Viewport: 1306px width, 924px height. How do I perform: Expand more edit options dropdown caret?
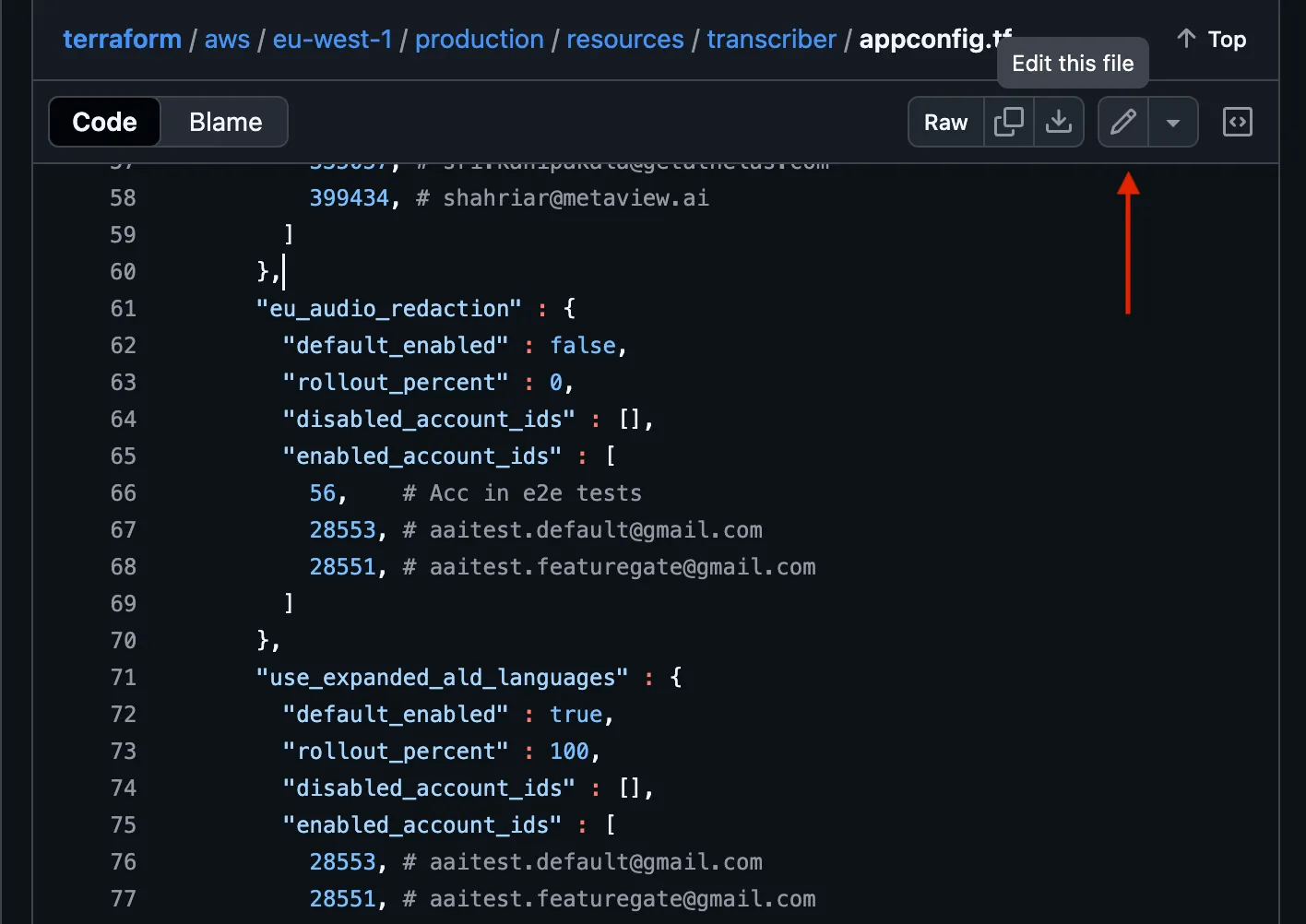[x=1172, y=122]
